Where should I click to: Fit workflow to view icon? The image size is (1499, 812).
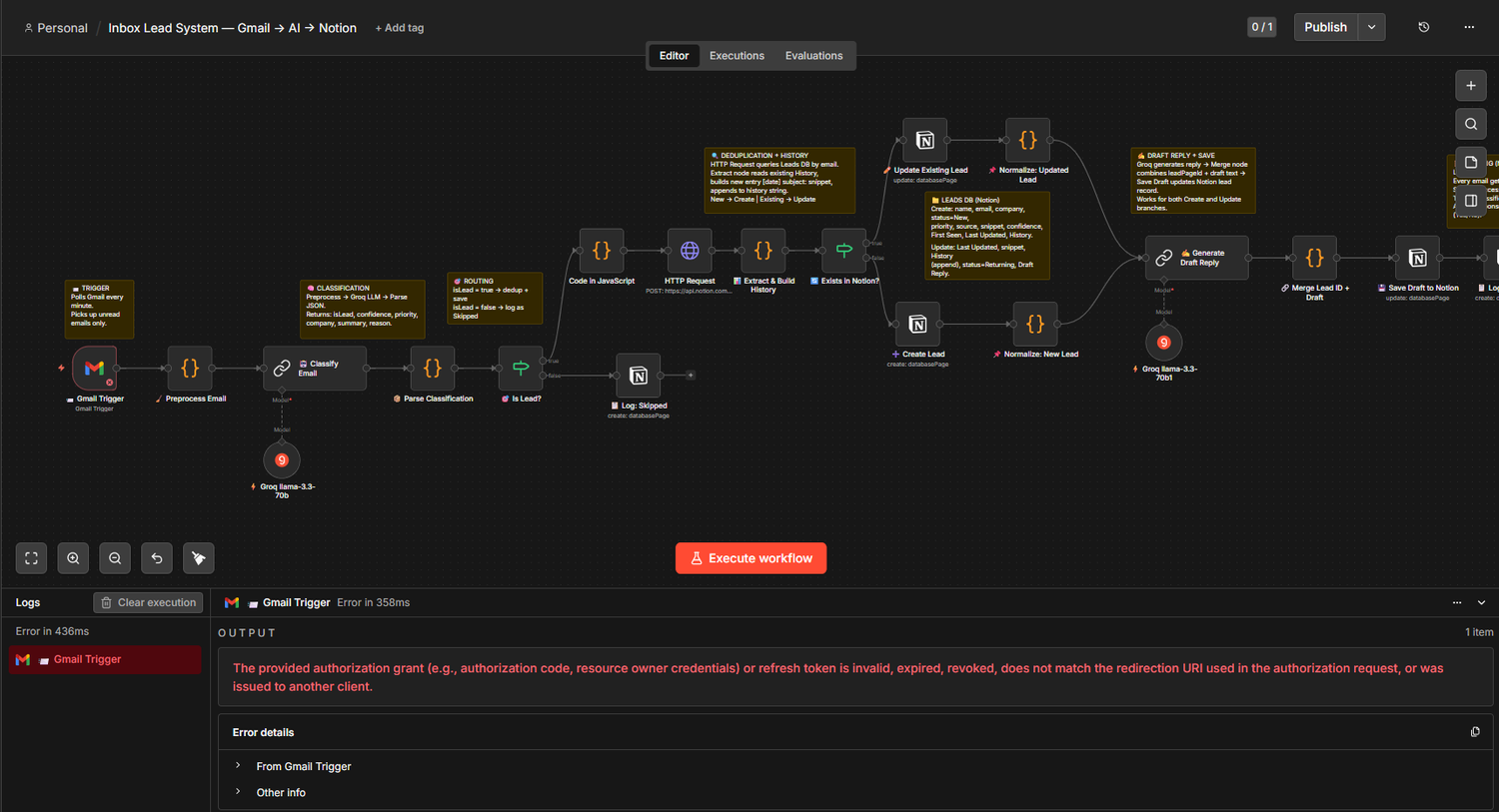(x=31, y=558)
